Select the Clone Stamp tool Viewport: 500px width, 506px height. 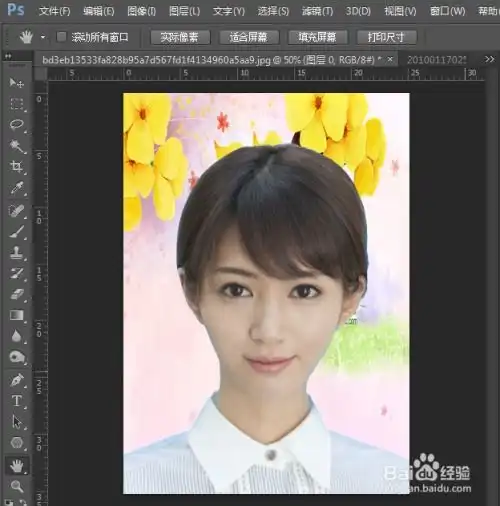16,253
